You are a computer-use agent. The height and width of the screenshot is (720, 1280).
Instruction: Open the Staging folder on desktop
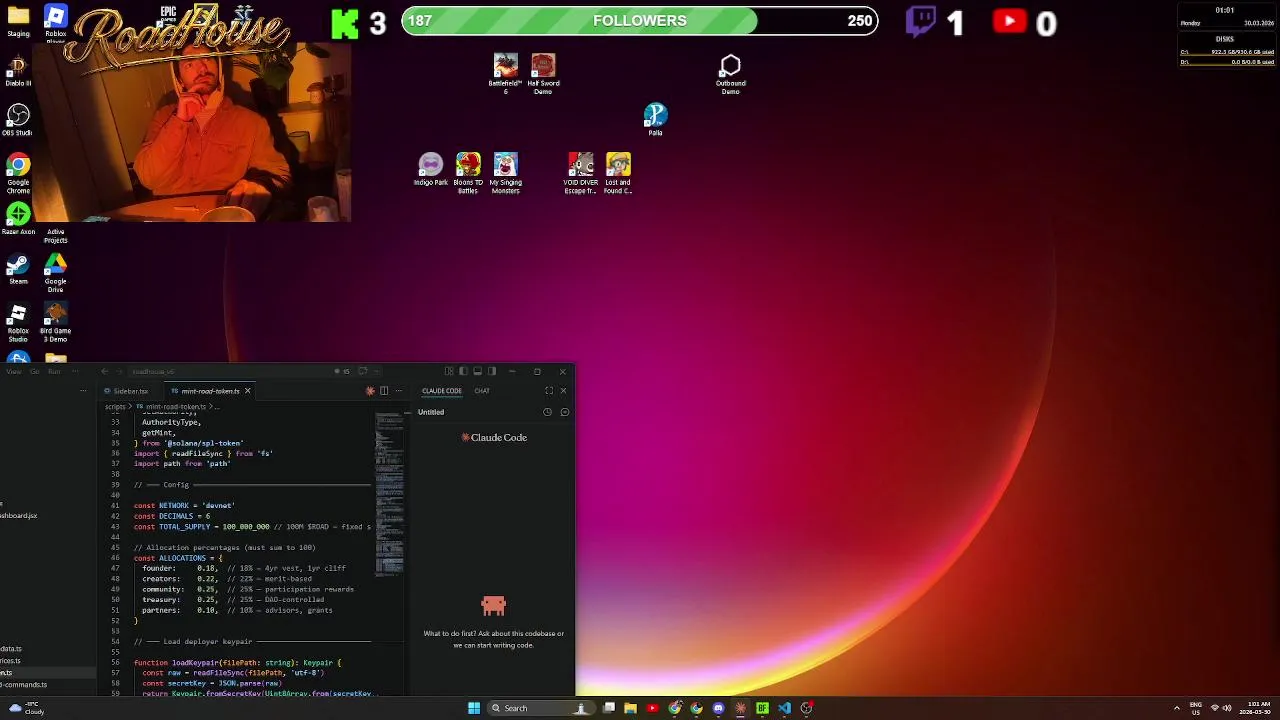click(18, 21)
